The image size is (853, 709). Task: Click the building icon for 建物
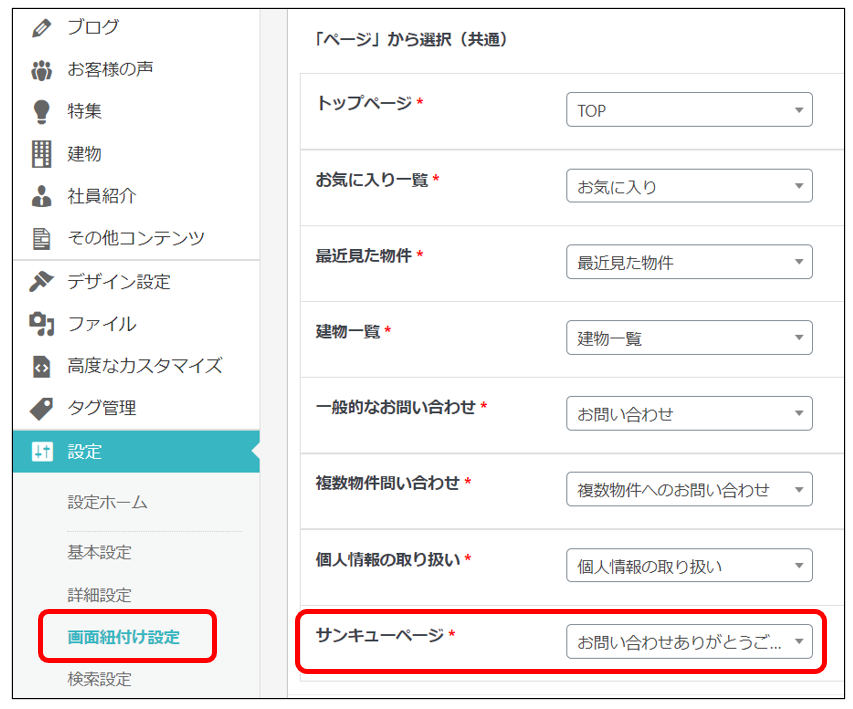coord(41,154)
